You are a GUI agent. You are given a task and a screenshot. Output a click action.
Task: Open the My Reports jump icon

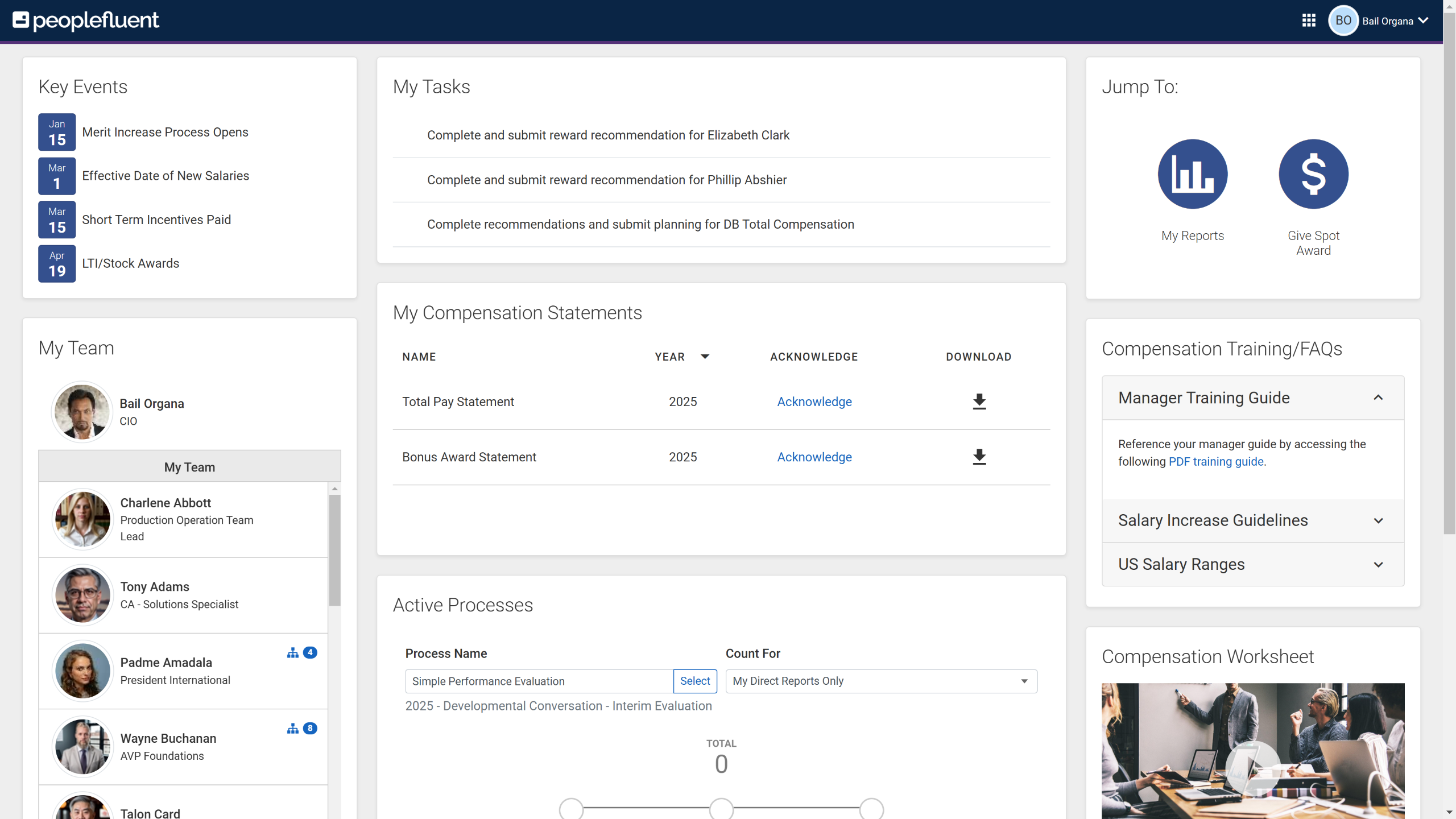1193,174
